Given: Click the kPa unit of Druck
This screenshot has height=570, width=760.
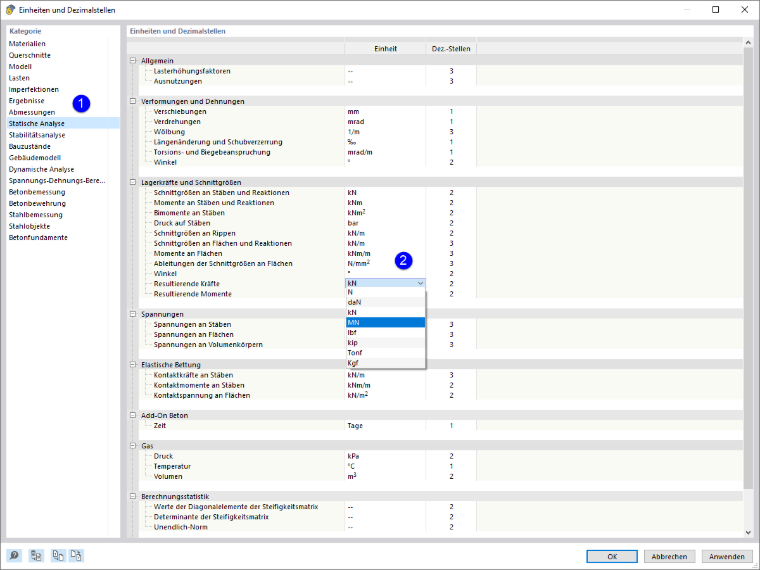Looking at the screenshot, I should coord(353,456).
